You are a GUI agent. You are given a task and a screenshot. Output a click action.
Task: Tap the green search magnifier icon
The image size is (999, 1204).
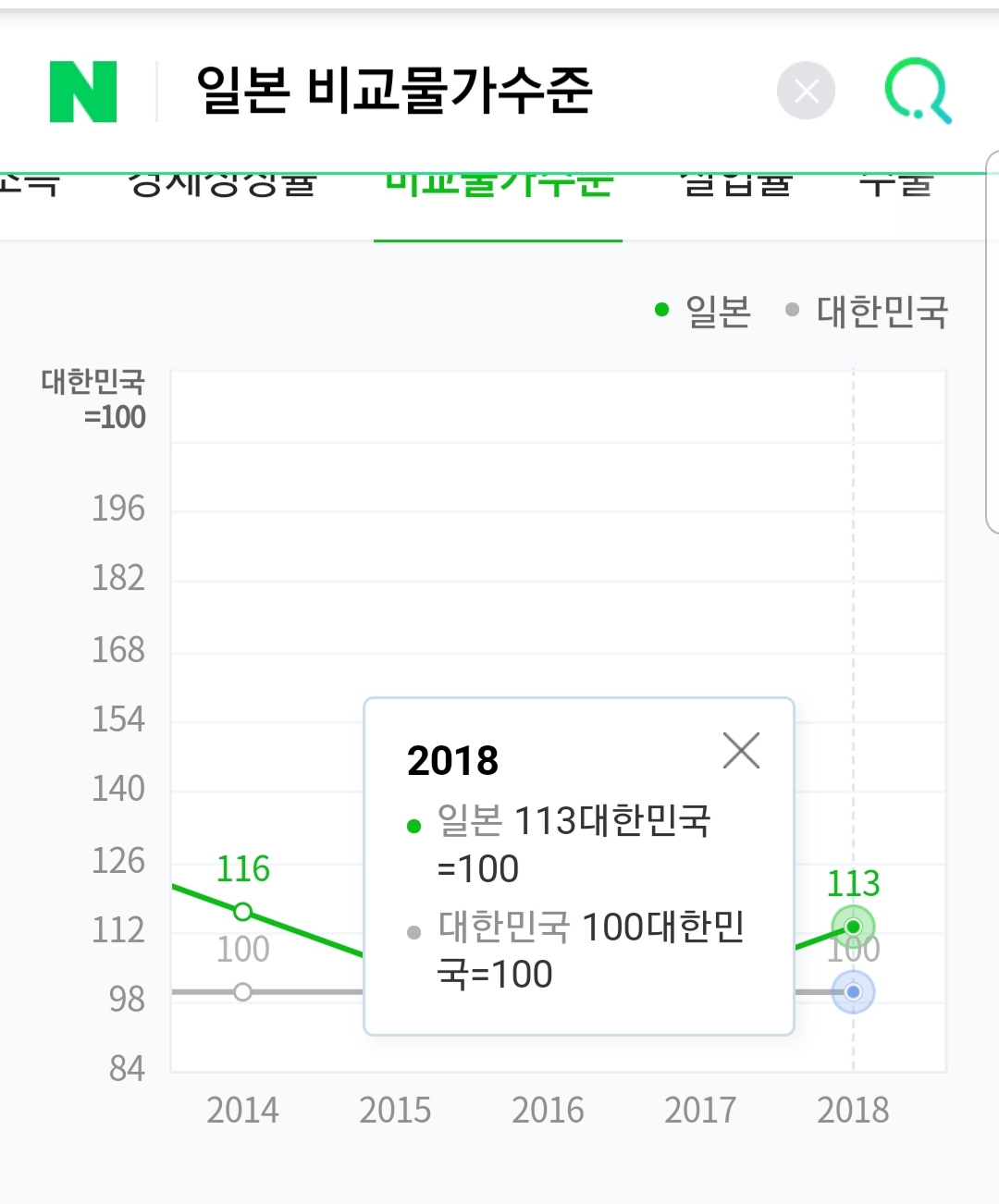[x=918, y=91]
